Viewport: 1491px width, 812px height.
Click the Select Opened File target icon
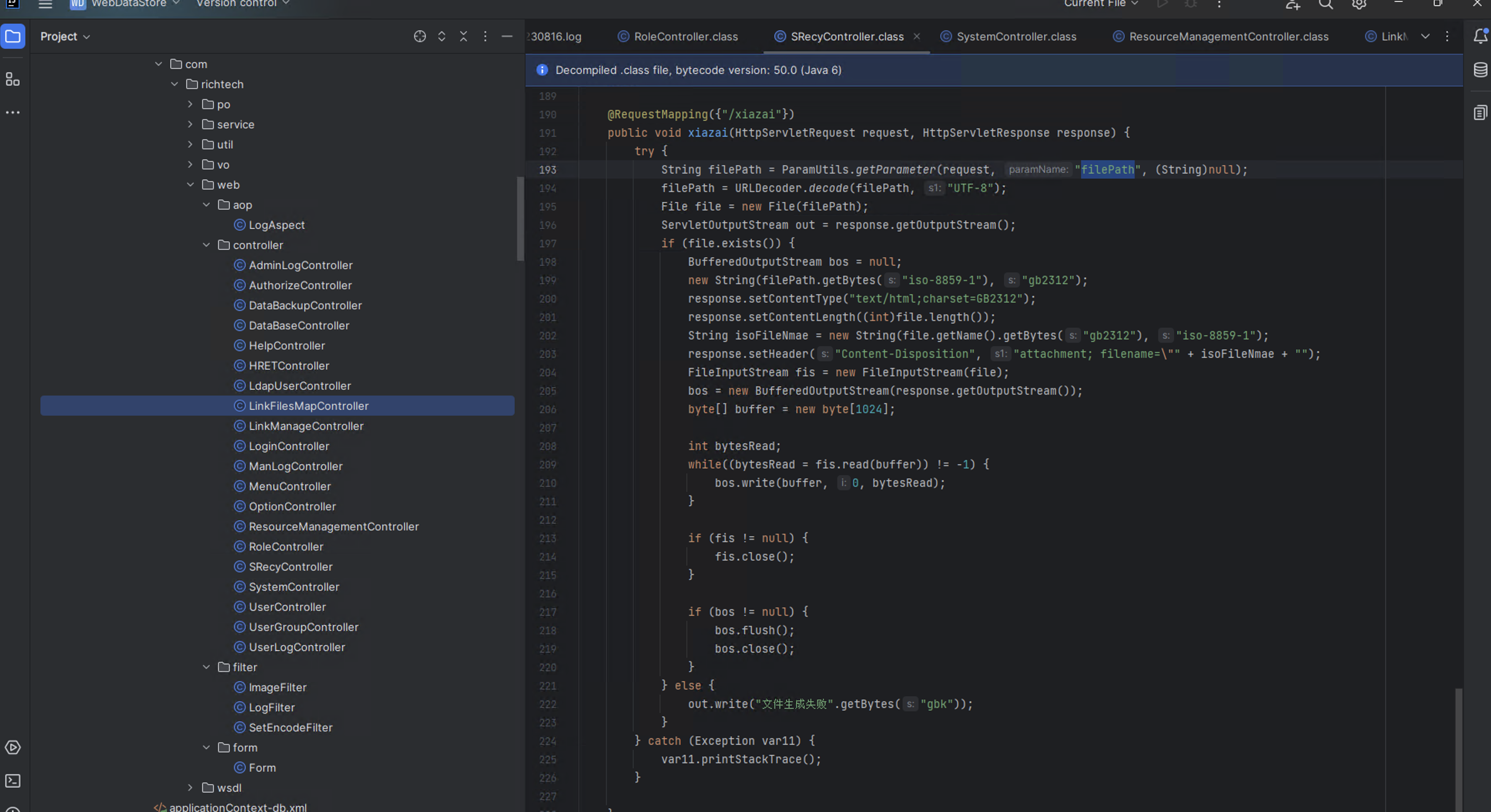tap(419, 36)
